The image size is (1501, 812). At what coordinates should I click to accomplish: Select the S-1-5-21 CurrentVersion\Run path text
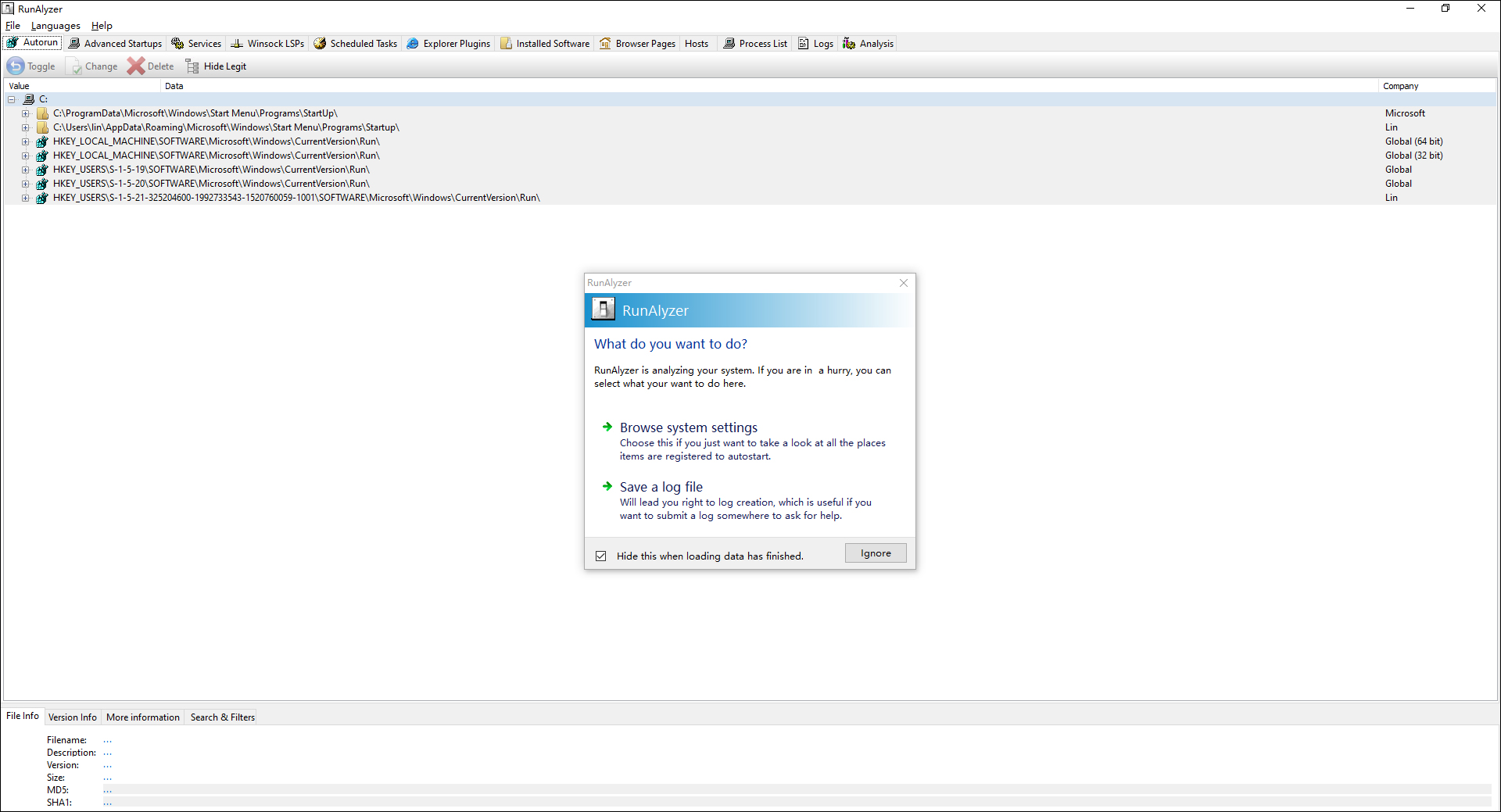click(296, 198)
